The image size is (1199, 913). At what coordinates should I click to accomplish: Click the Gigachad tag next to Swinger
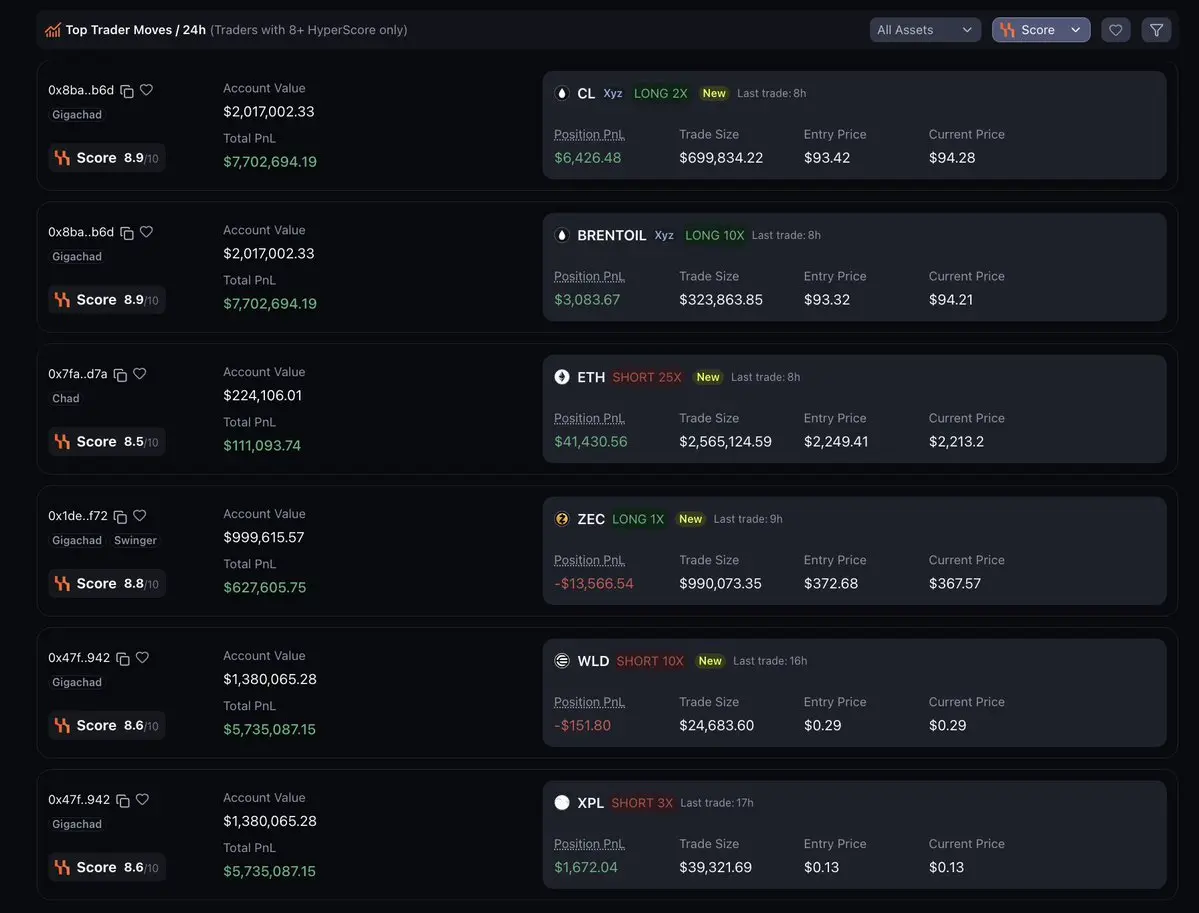pyautogui.click(x=76, y=541)
